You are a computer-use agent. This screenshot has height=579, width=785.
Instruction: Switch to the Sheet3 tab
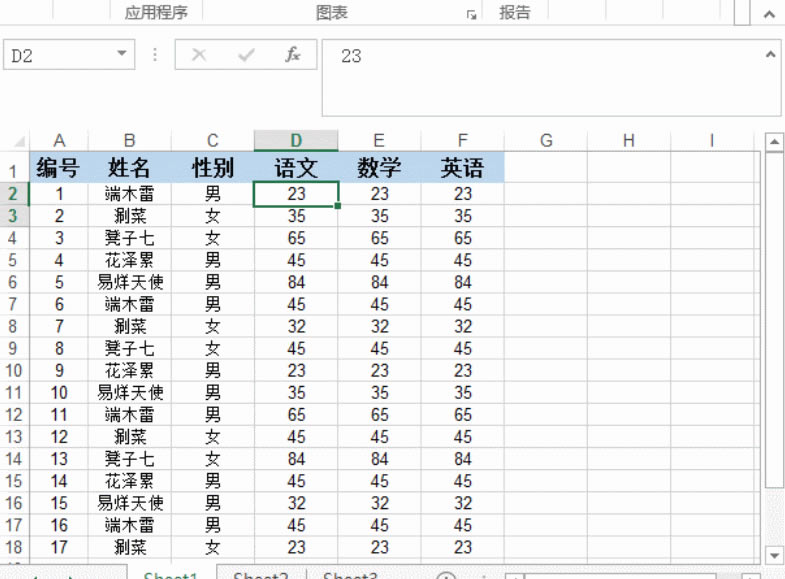(x=349, y=574)
